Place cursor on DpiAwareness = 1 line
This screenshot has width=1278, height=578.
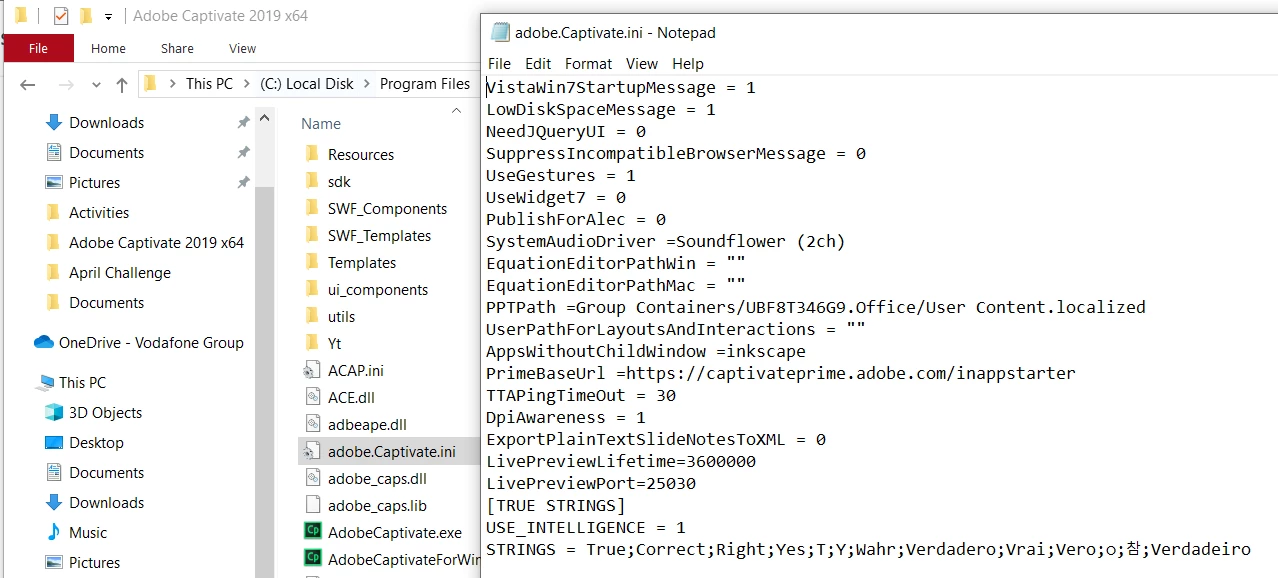(x=566, y=417)
